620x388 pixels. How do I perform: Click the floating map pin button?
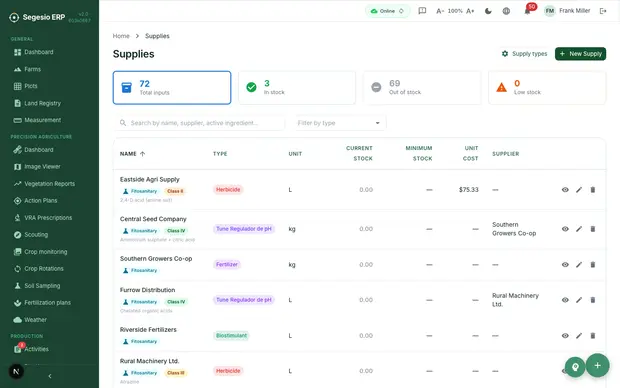point(575,367)
